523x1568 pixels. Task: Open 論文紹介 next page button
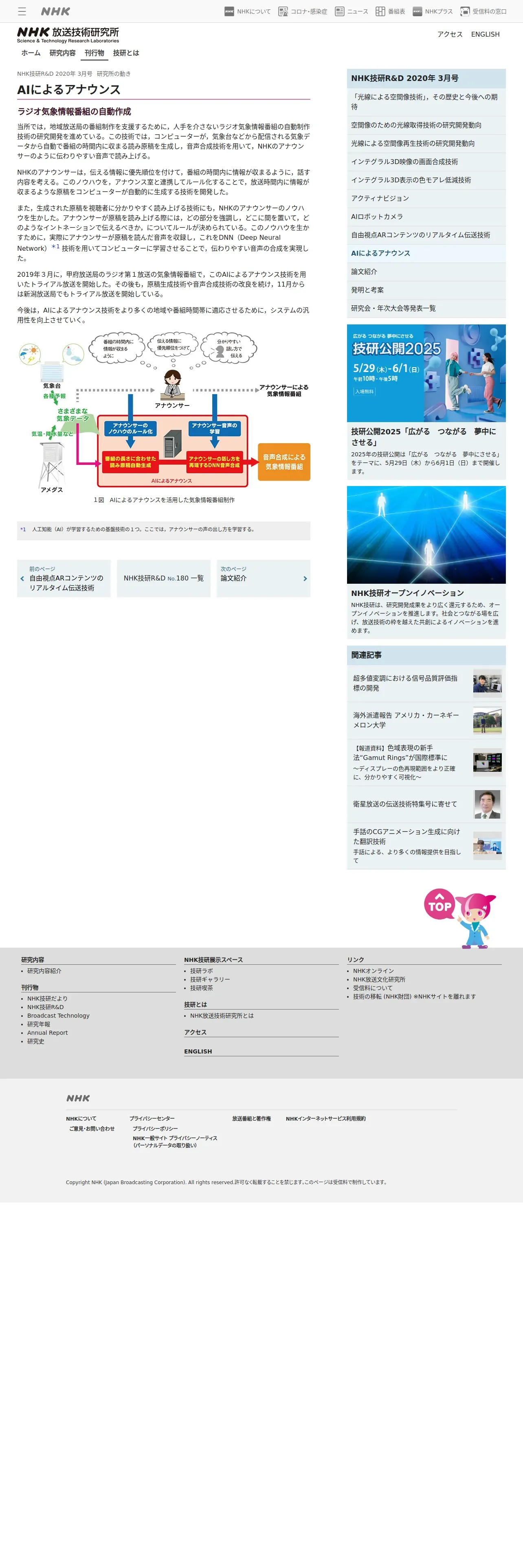click(264, 578)
